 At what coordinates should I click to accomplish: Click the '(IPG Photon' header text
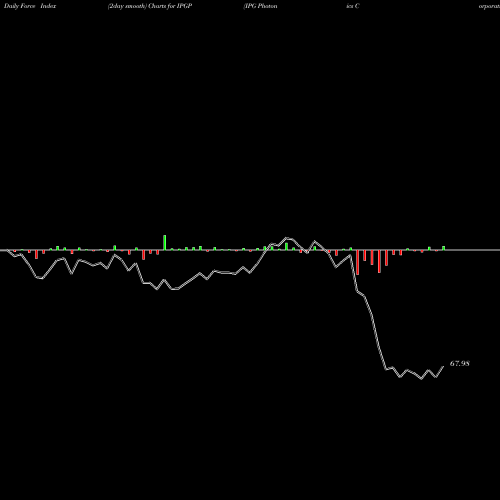tap(260, 6)
